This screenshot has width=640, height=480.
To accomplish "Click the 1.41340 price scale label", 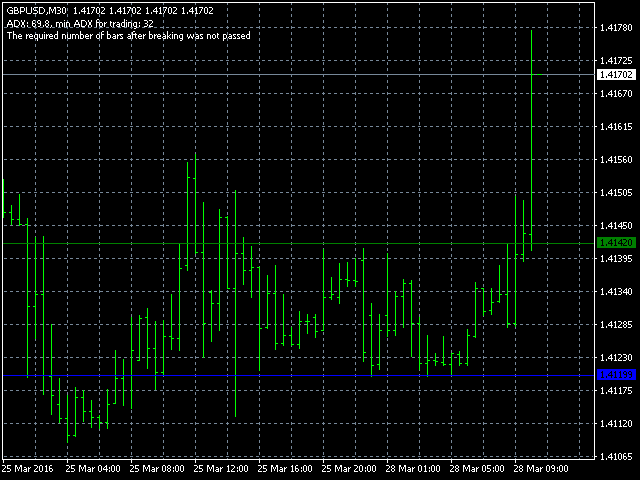I will tap(616, 292).
